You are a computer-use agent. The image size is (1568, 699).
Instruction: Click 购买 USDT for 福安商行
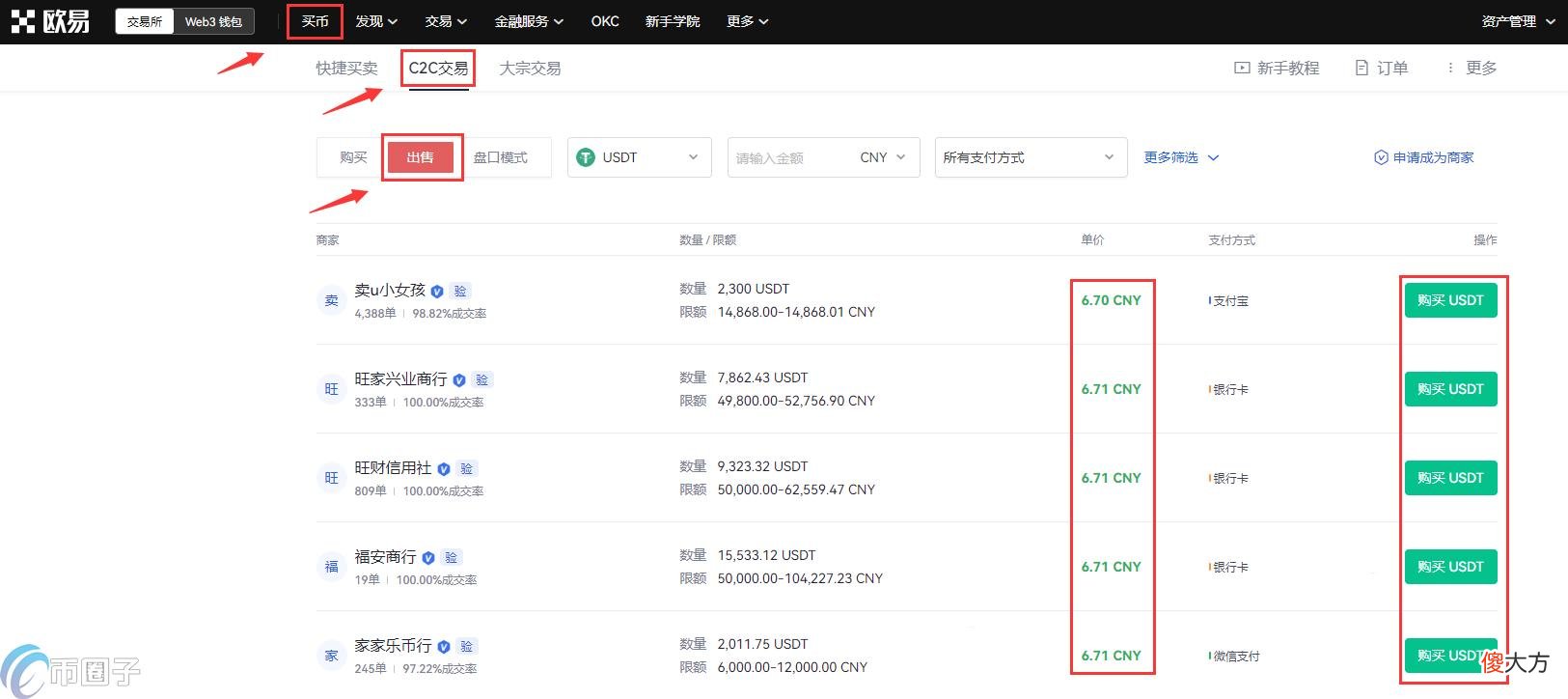tap(1450, 567)
